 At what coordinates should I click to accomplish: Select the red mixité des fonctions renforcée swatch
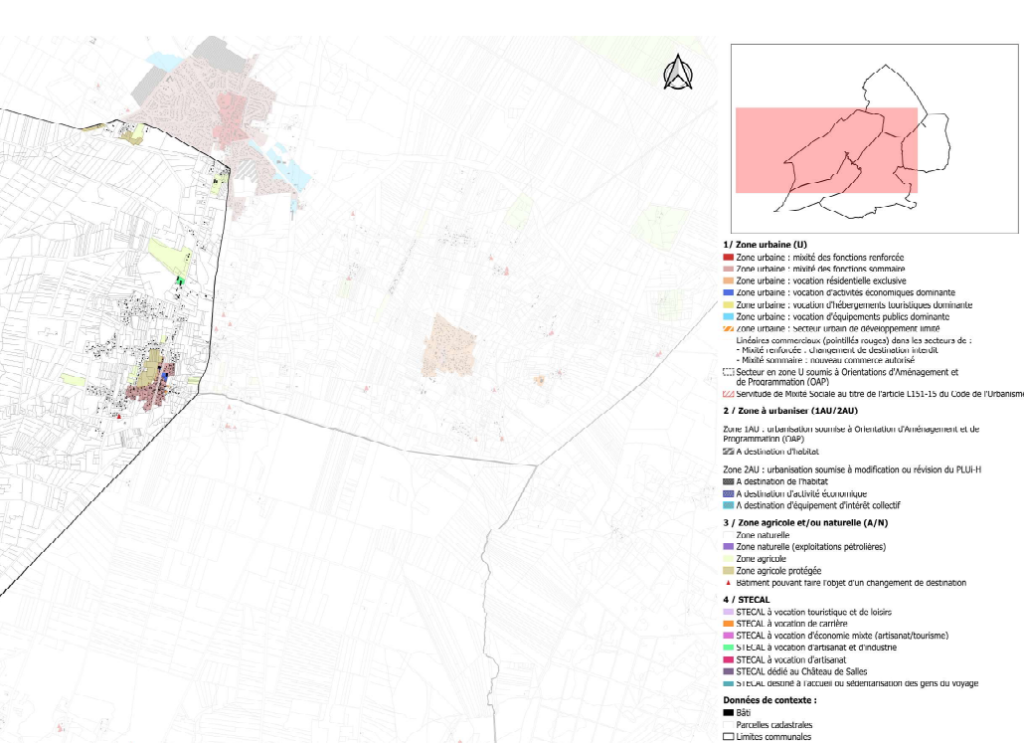click(727, 257)
